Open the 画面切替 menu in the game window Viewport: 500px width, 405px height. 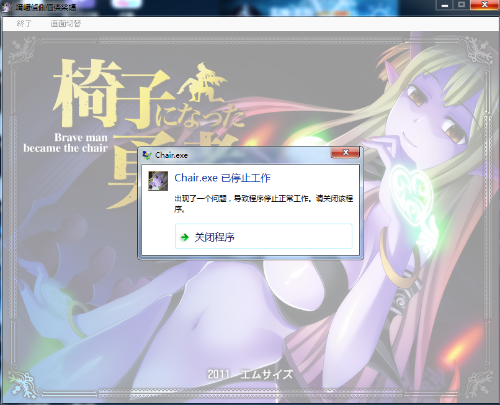click(66, 24)
